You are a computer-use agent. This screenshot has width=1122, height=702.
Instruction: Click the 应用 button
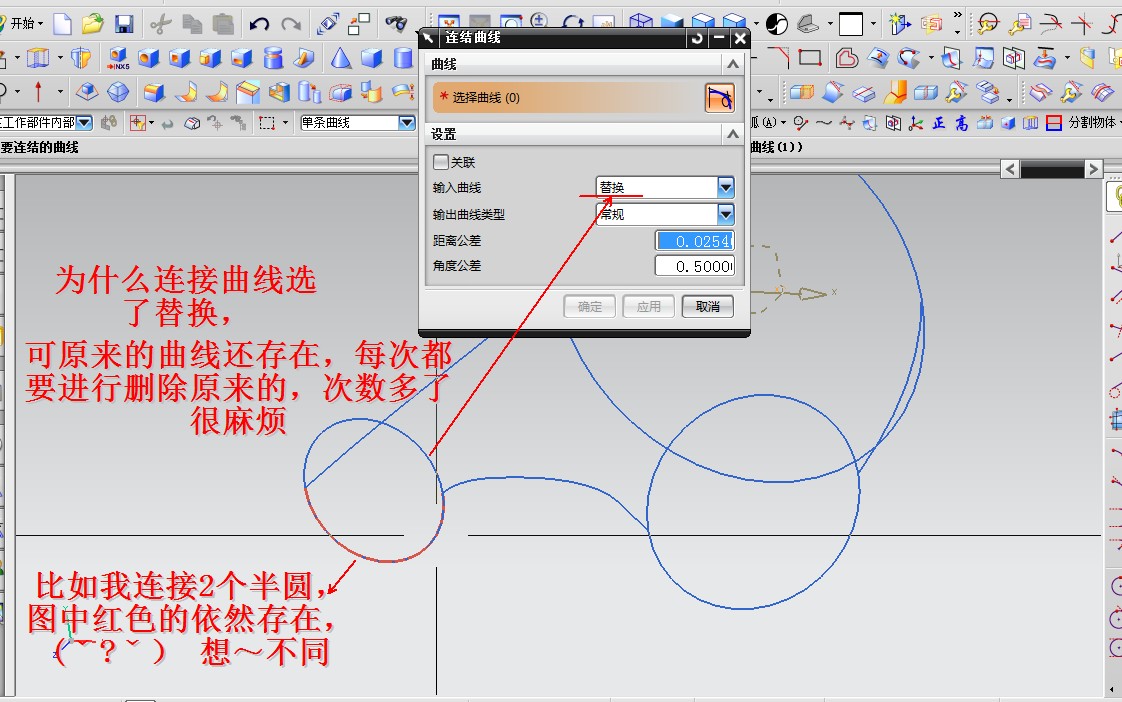click(649, 306)
